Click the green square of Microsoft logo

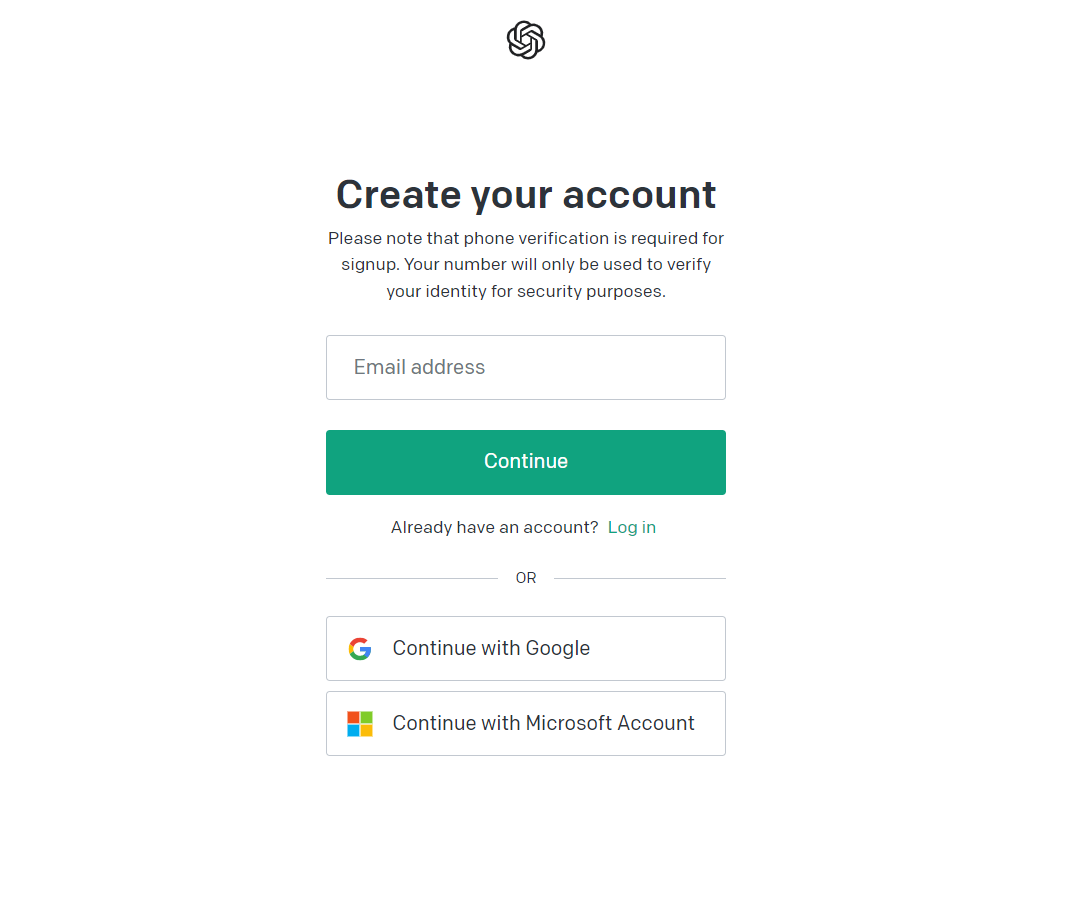pyautogui.click(x=367, y=717)
